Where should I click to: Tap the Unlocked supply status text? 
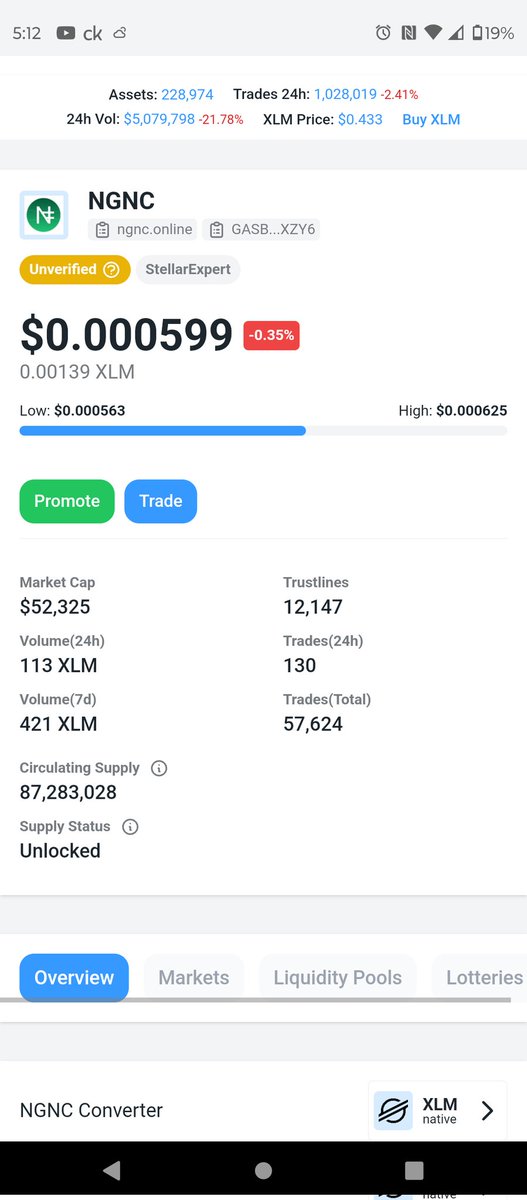(60, 851)
